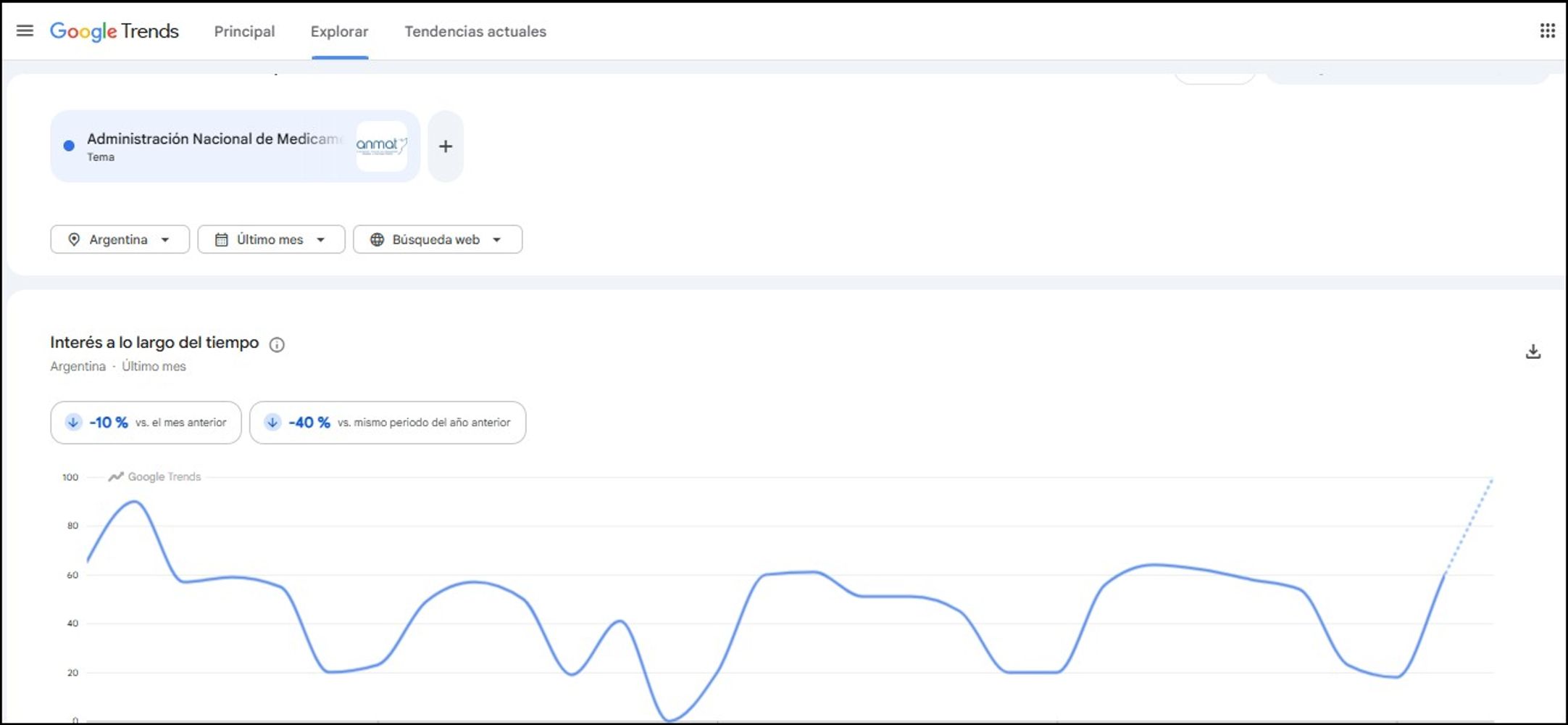Click the globe icon beside Búsqueda web
This screenshot has height=725, width=1568.
(x=377, y=239)
